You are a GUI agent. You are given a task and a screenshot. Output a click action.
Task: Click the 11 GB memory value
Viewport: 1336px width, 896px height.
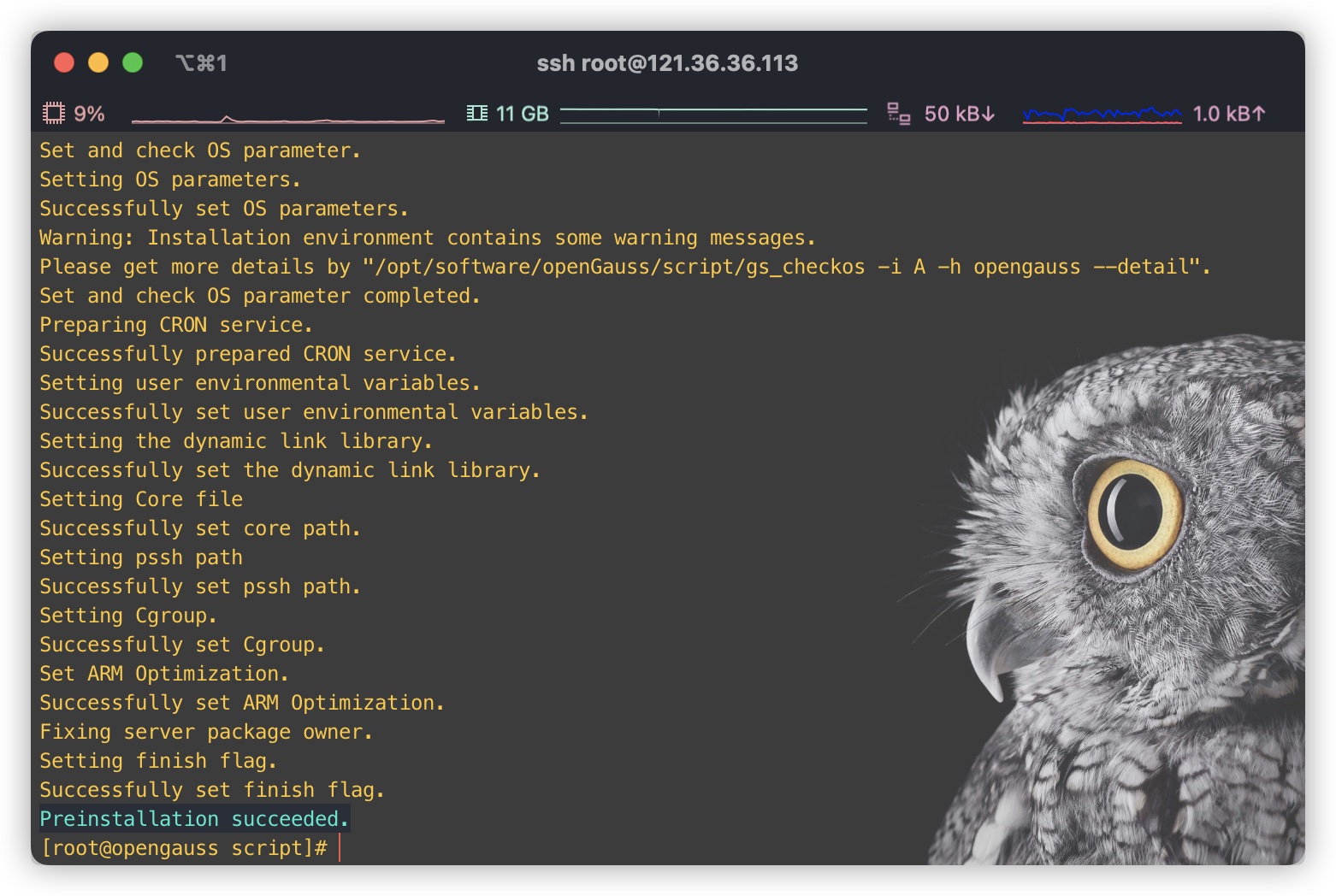tap(522, 114)
